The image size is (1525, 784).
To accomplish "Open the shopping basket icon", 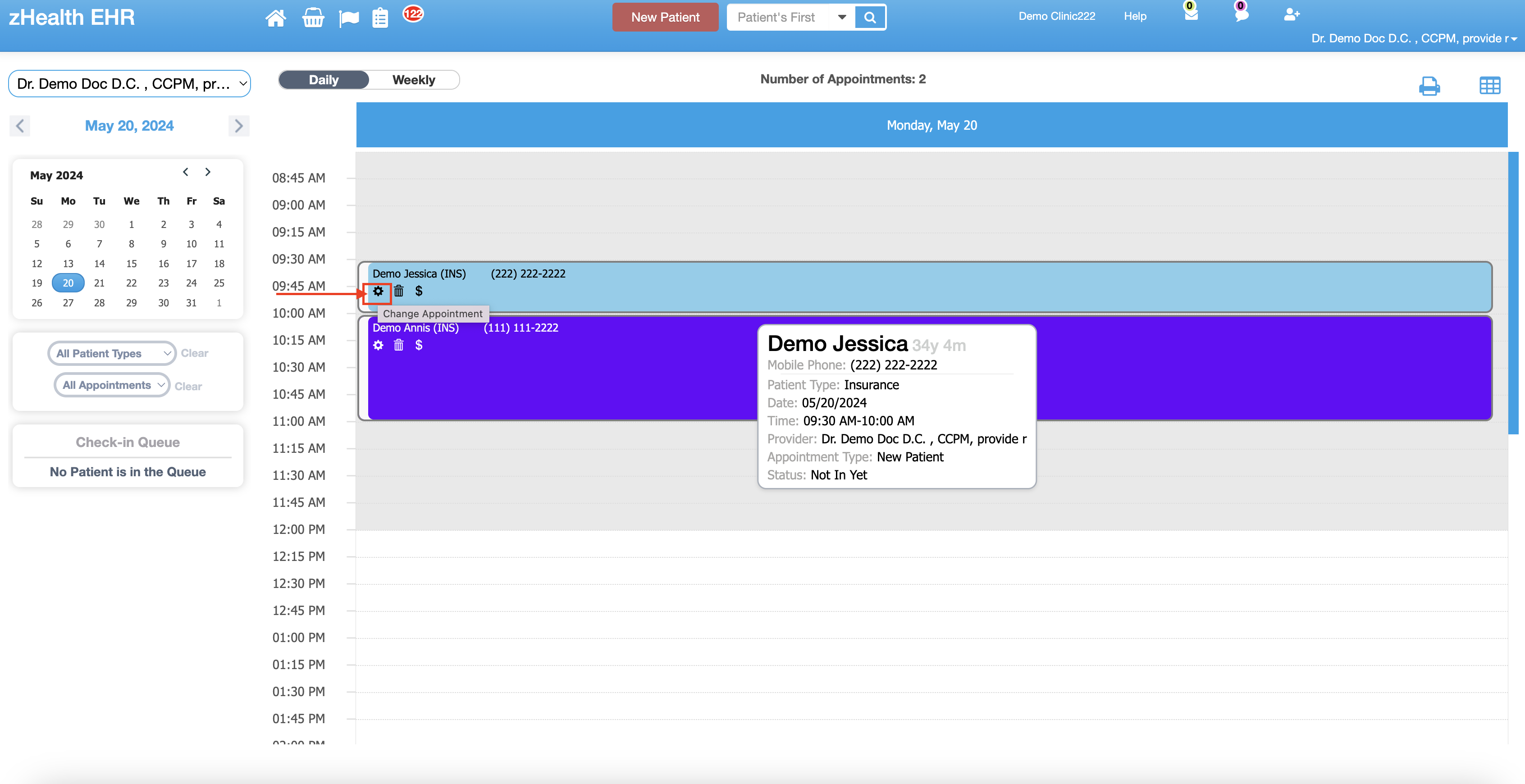I will [313, 18].
